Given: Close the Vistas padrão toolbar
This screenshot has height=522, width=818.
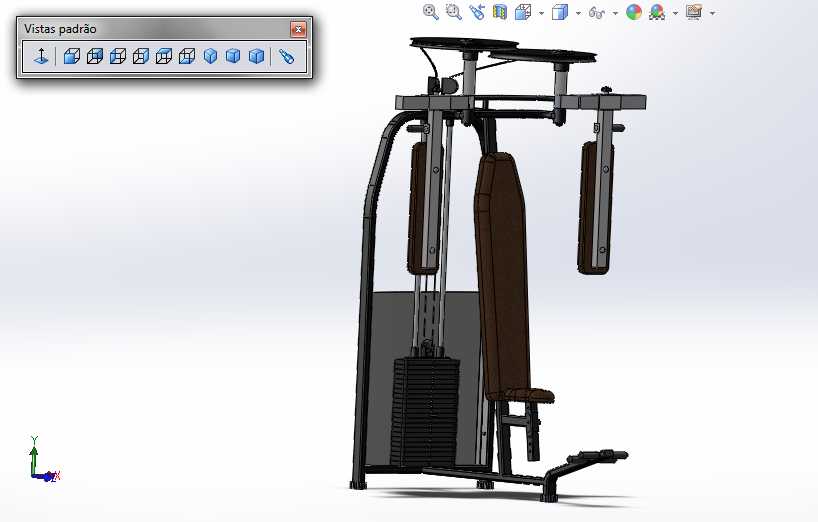Looking at the screenshot, I should pyautogui.click(x=298, y=29).
